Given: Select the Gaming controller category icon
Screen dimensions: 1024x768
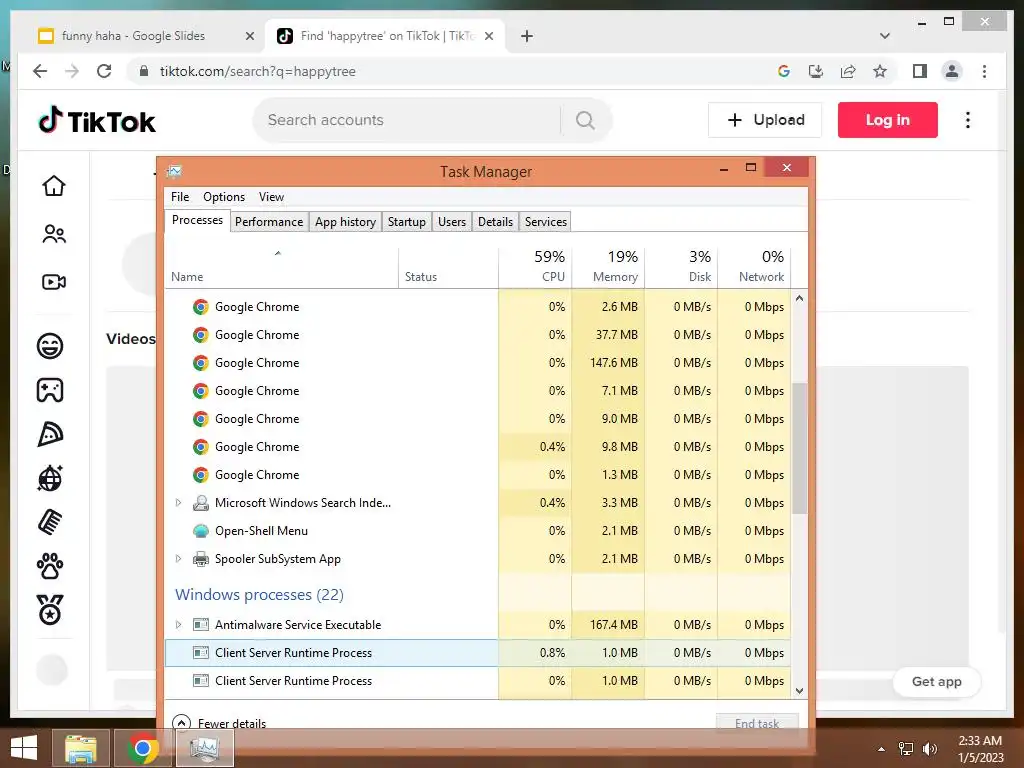Looking at the screenshot, I should tap(50, 391).
